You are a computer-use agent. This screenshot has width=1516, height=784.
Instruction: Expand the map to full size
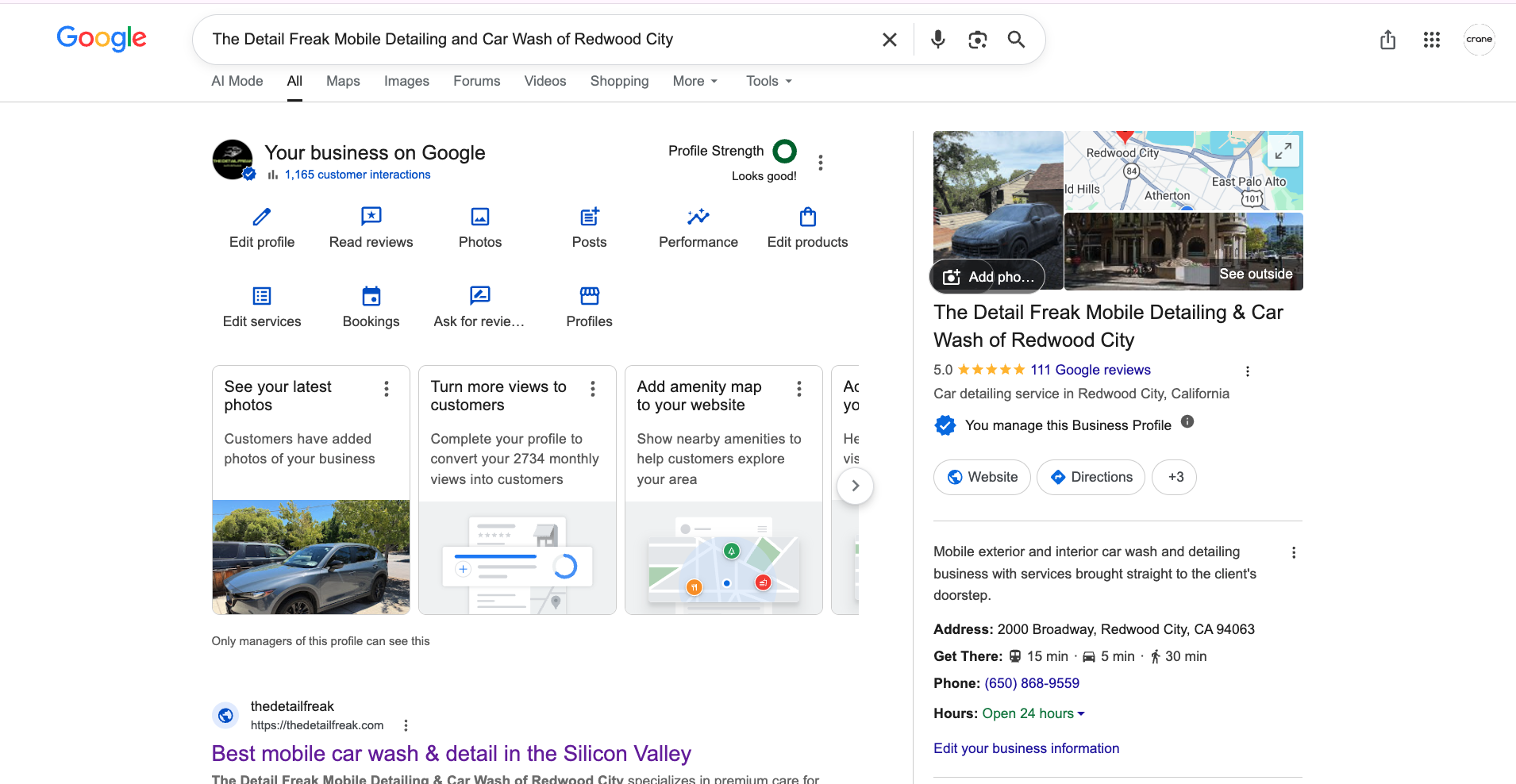(1283, 151)
